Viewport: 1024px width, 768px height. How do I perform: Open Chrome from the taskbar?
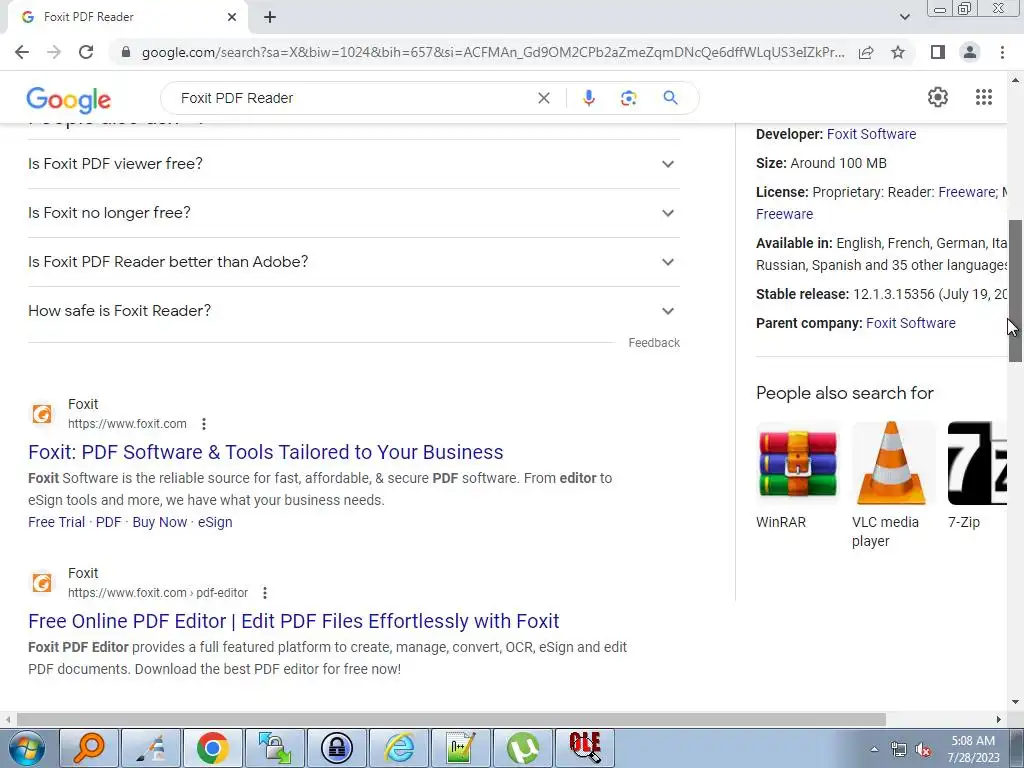click(212, 748)
